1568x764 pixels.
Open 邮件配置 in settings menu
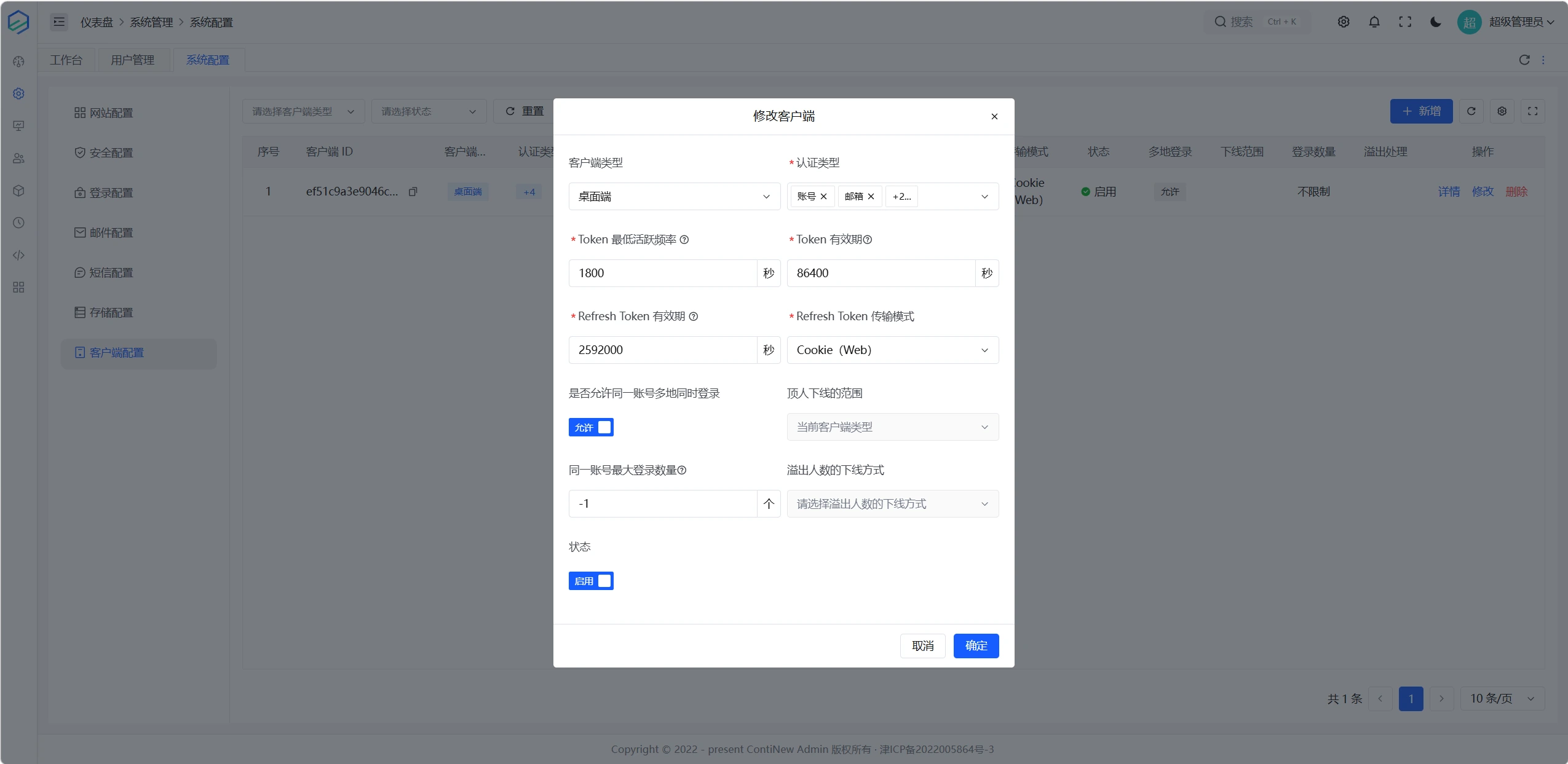coord(138,233)
